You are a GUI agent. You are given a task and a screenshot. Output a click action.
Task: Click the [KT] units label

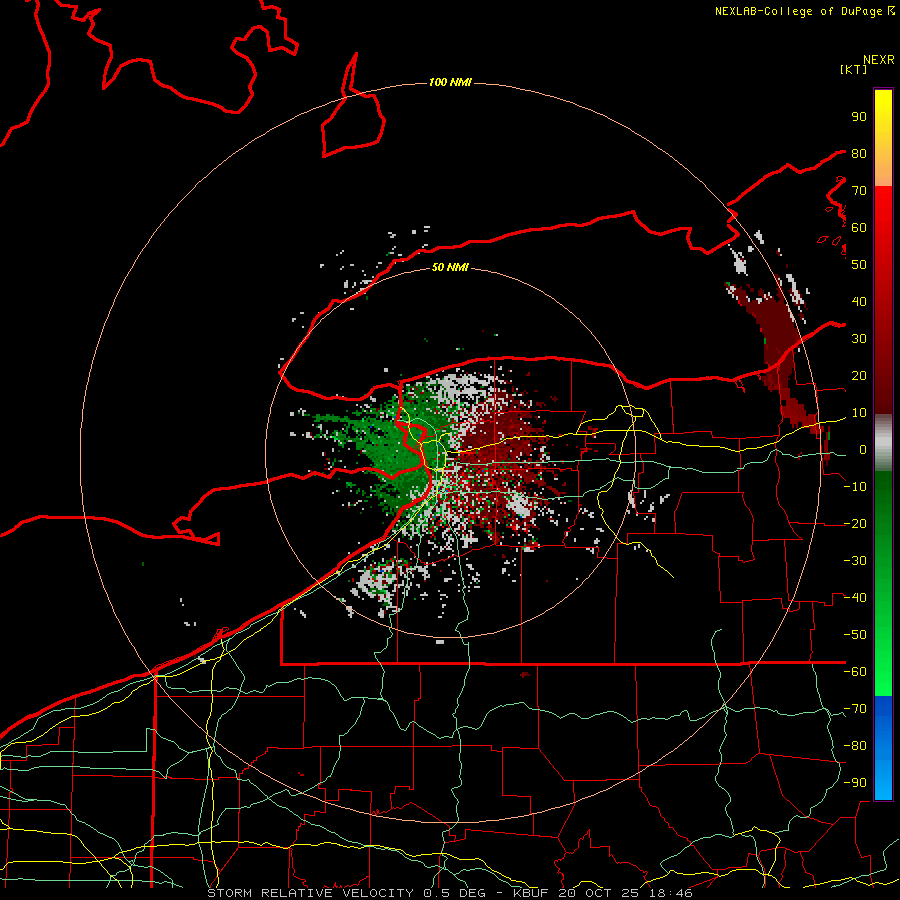click(854, 69)
